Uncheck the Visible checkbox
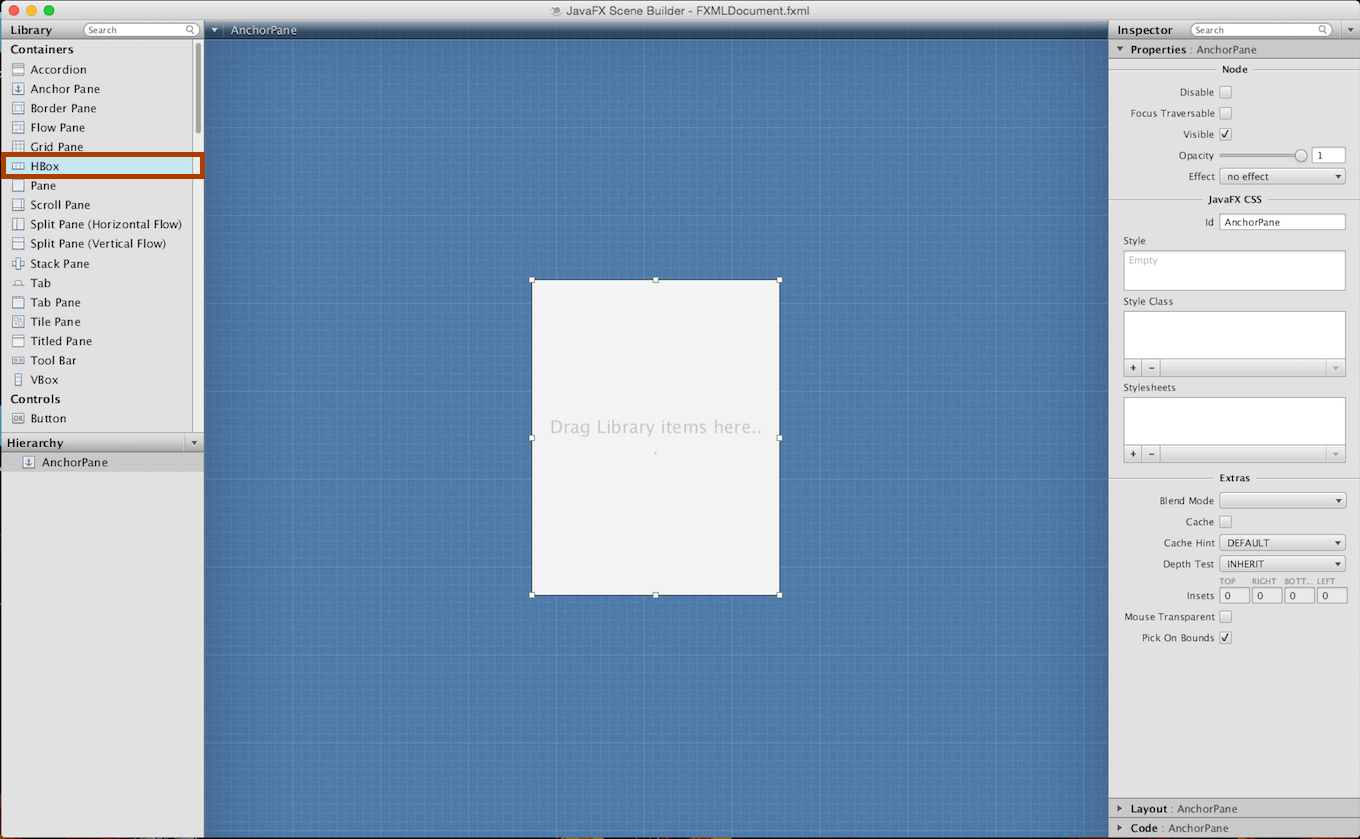The height and width of the screenshot is (839, 1360). (1225, 134)
